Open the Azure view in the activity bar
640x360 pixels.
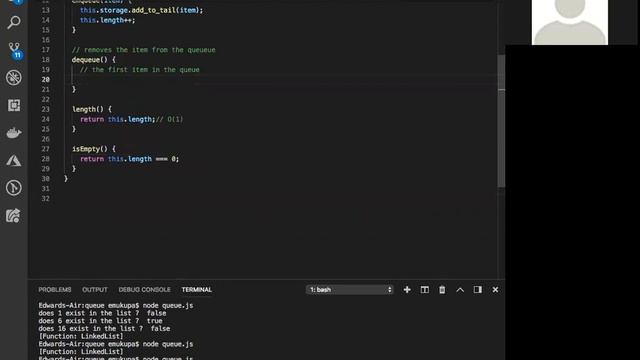[x=14, y=160]
